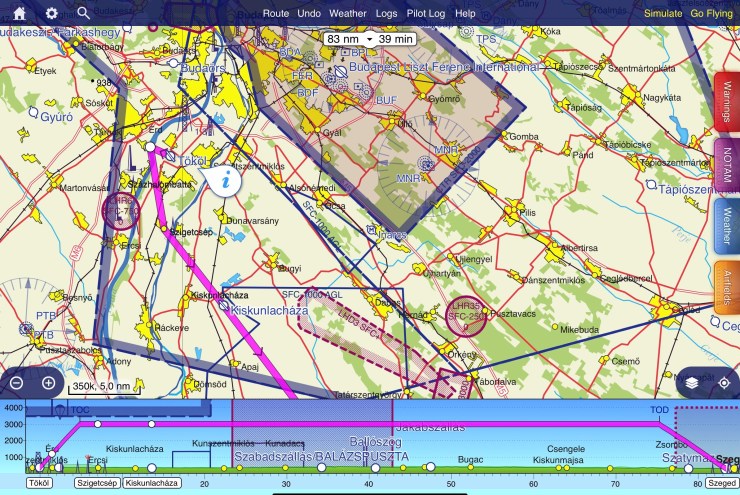This screenshot has width=740, height=495.
Task: Zoom in the map
Action: 48,383
